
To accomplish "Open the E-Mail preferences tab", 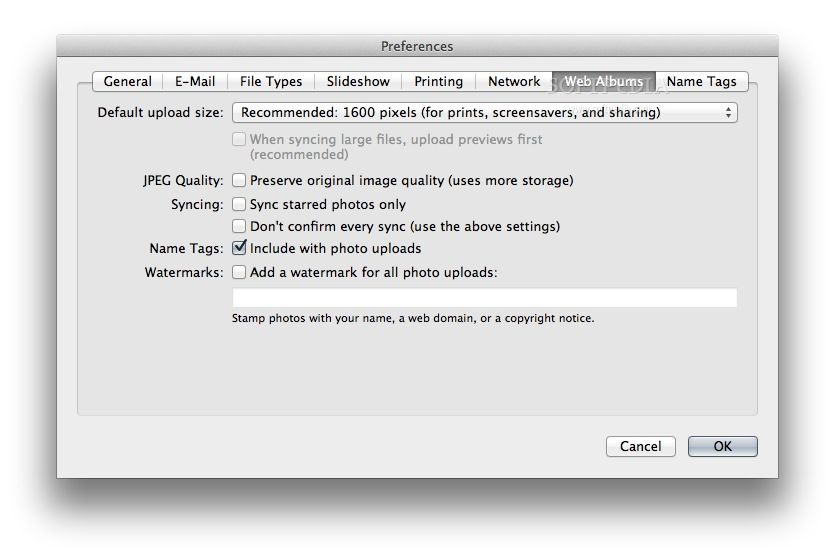I will (x=195, y=81).
